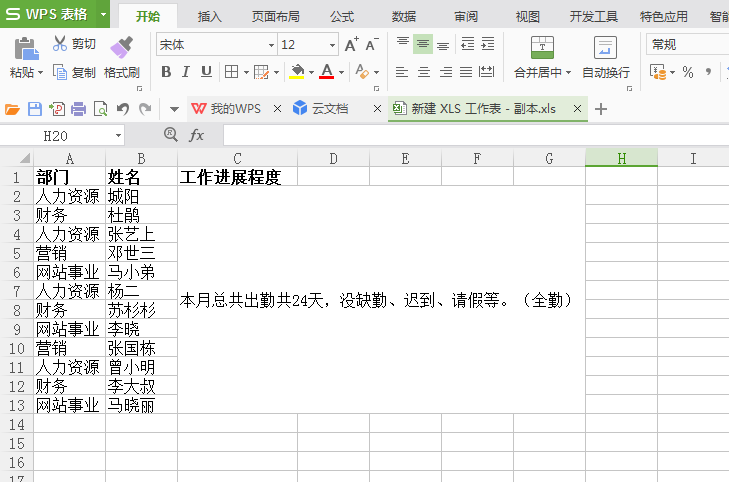Open number format 常规 combo box
The width and height of the screenshot is (729, 482).
pyautogui.click(x=688, y=45)
